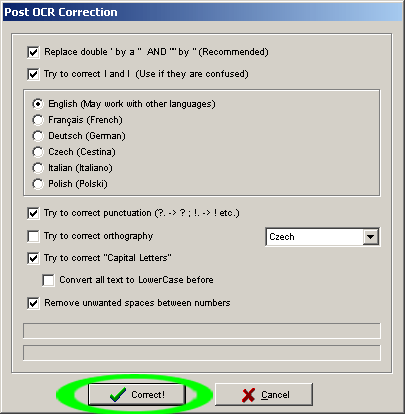Click the red X icon on Cancel button
Viewport: 405px width, 414px height.
coord(248,395)
